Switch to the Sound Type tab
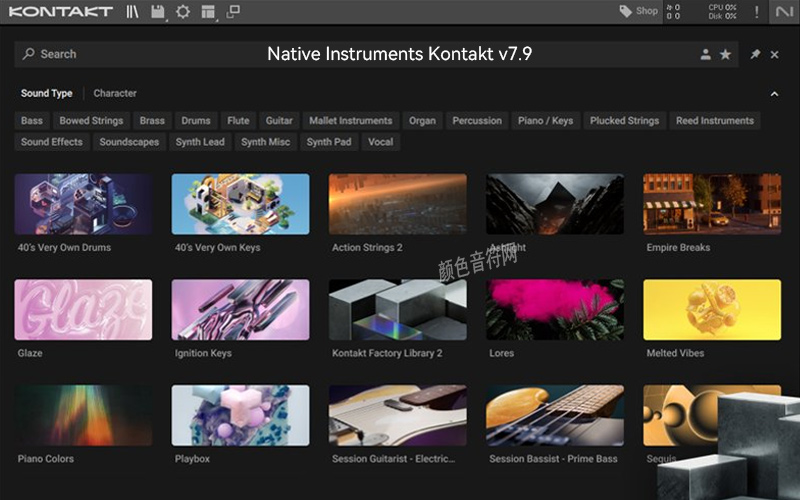The width and height of the screenshot is (800, 500). [46, 93]
